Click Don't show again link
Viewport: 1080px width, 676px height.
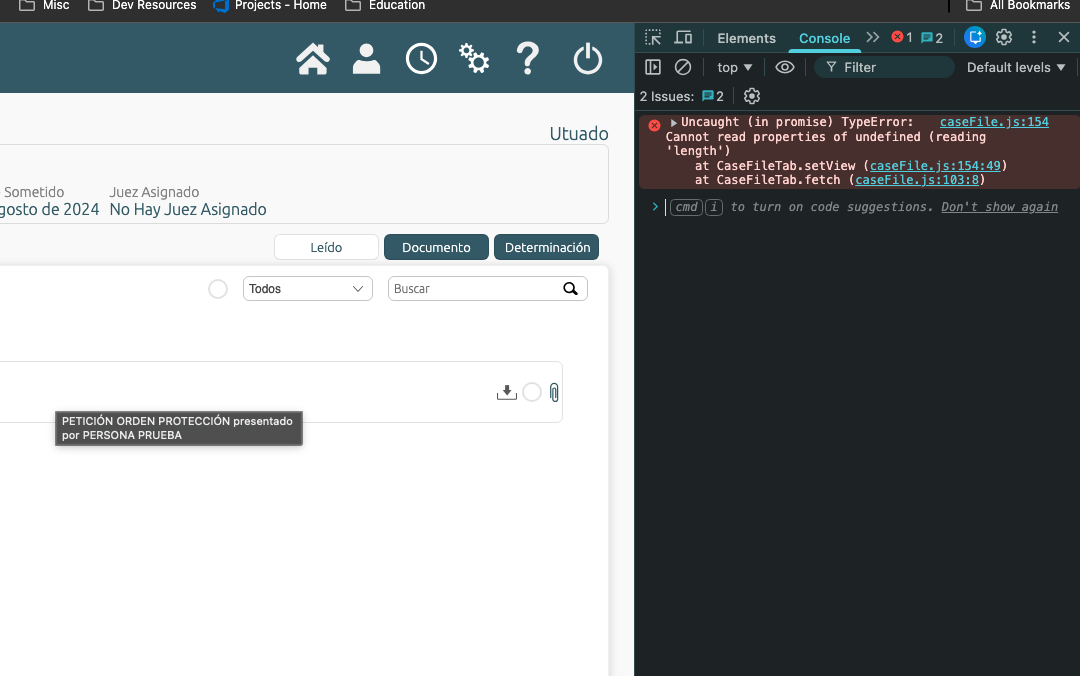click(x=999, y=207)
